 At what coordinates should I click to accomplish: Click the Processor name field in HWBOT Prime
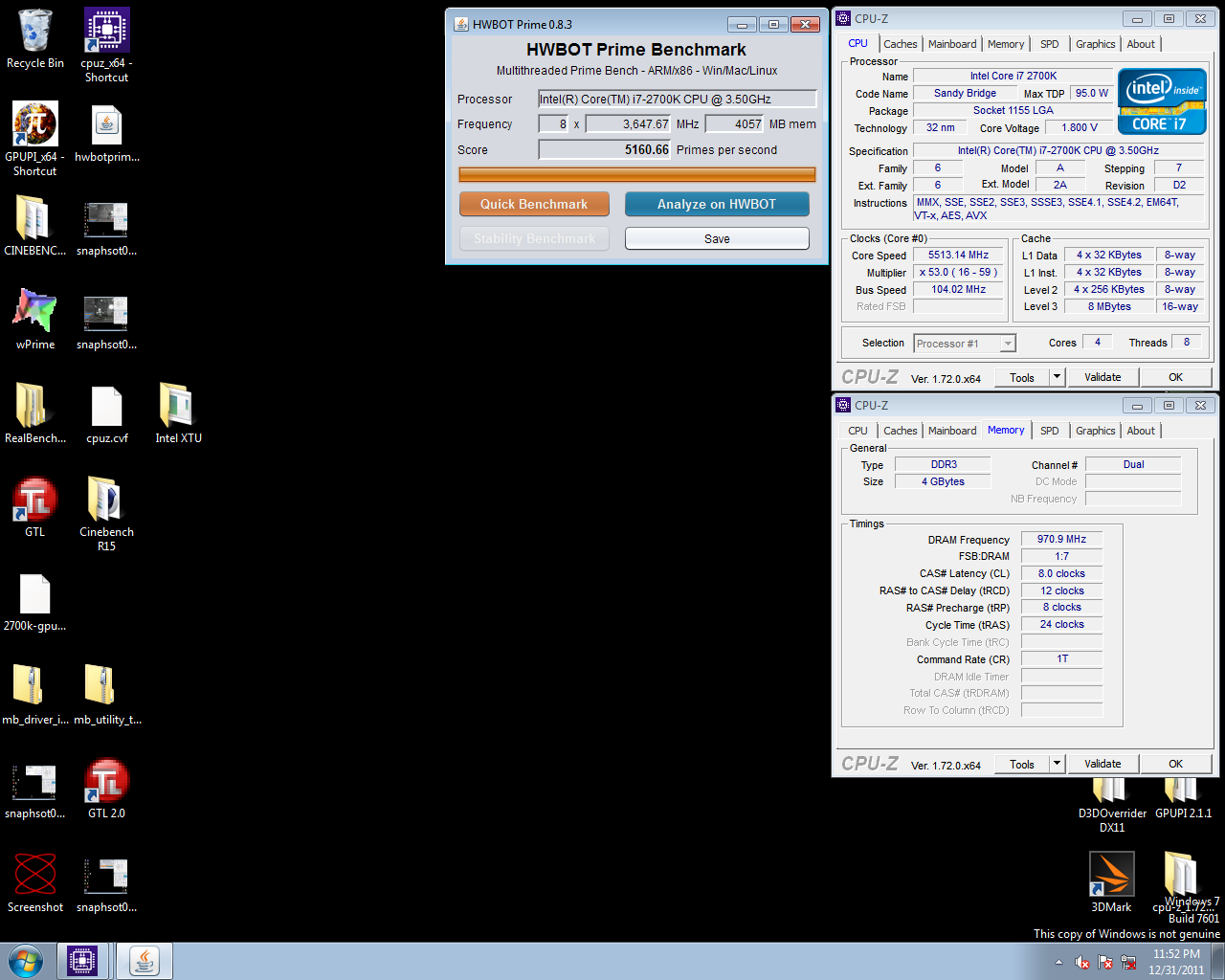[x=678, y=99]
